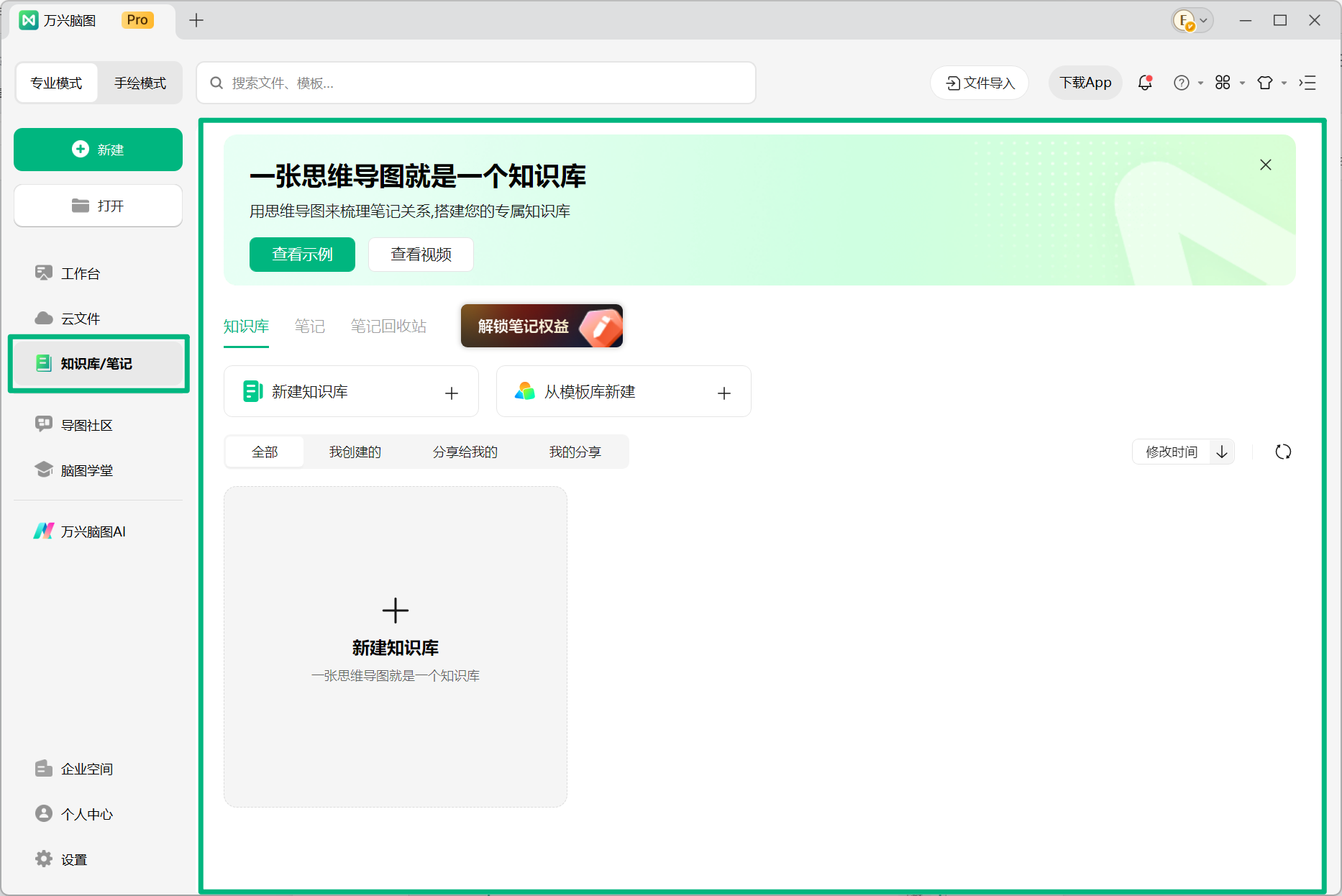Switch to 笔记 tab
This screenshot has height=896, width=1342.
click(x=310, y=326)
